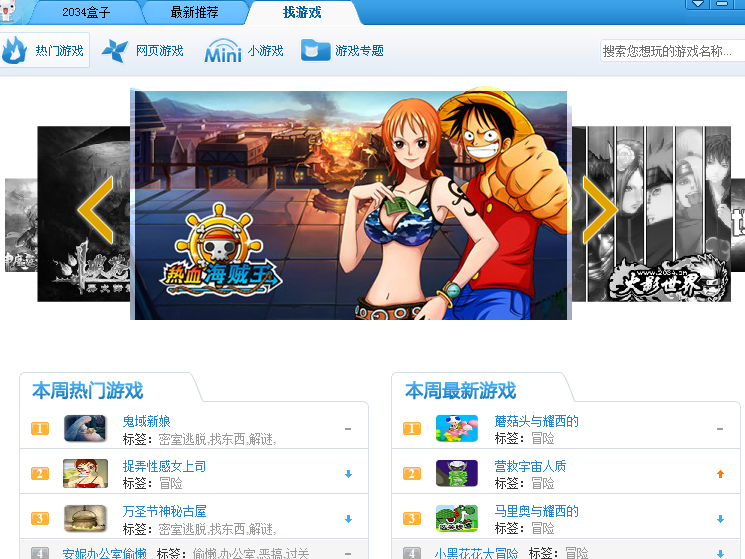This screenshot has height=559, width=745.
Task: Click 标签 冒险 text under 捉弄性感女上司
Action: 153,483
